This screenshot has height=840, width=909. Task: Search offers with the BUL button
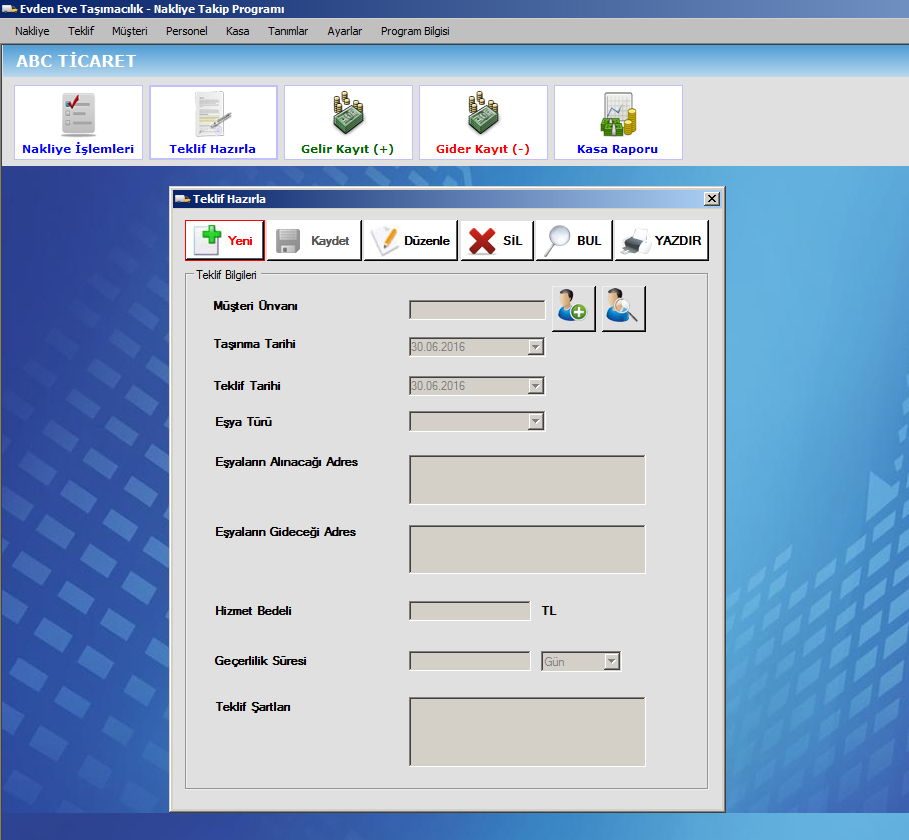574,240
